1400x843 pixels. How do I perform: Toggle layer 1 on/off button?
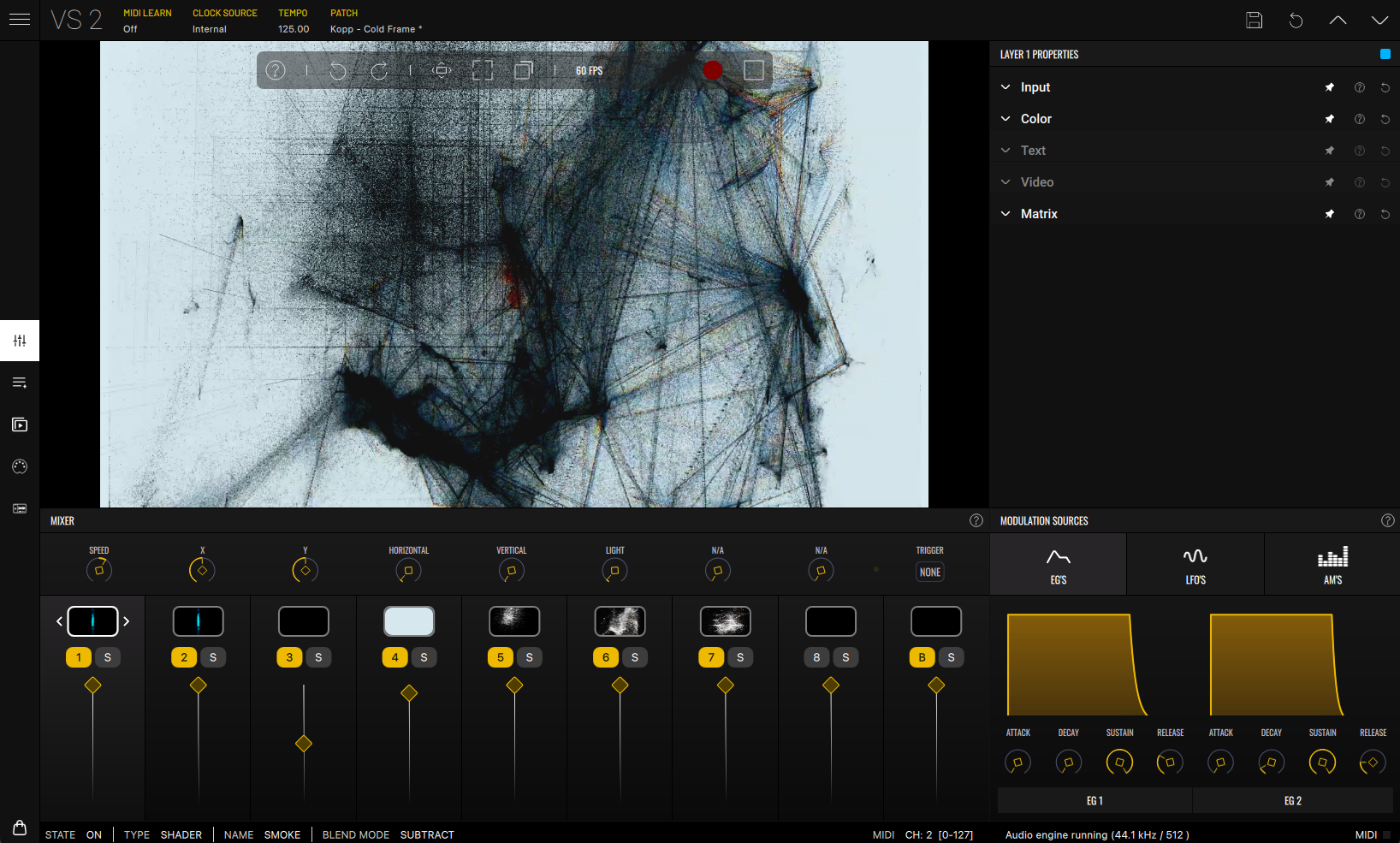pyautogui.click(x=79, y=657)
